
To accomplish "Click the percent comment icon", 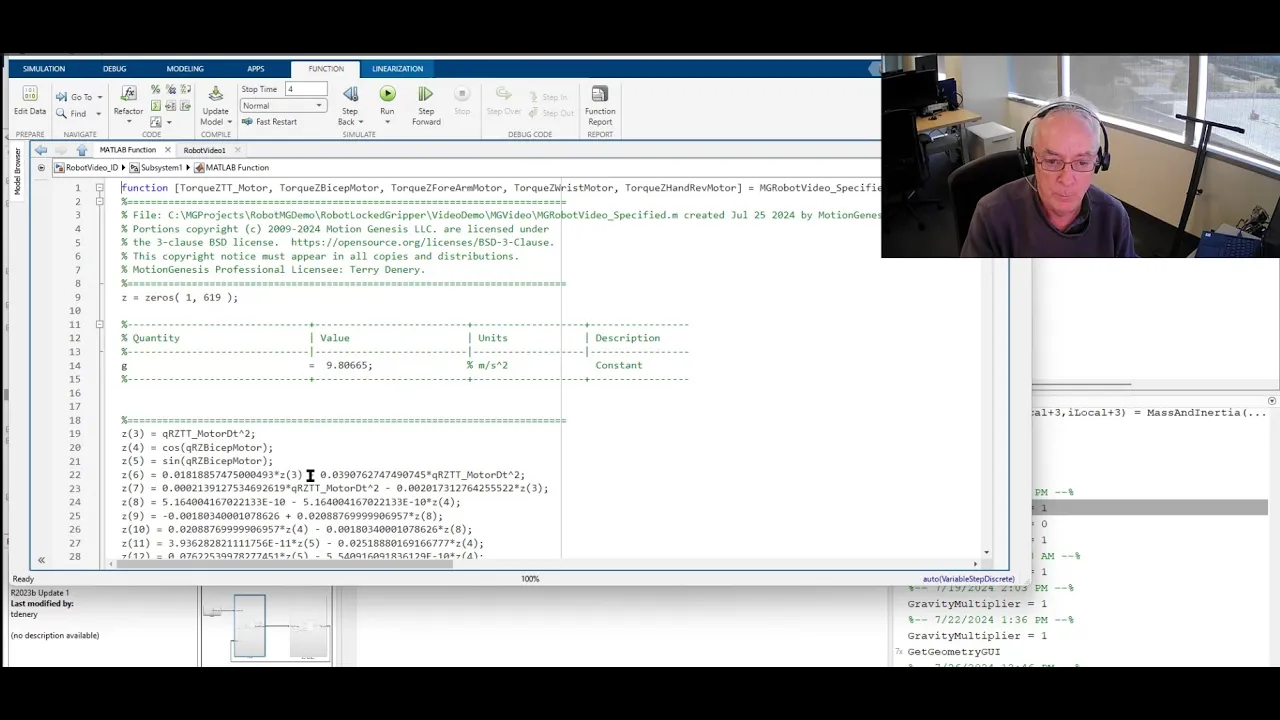I will click(x=155, y=89).
